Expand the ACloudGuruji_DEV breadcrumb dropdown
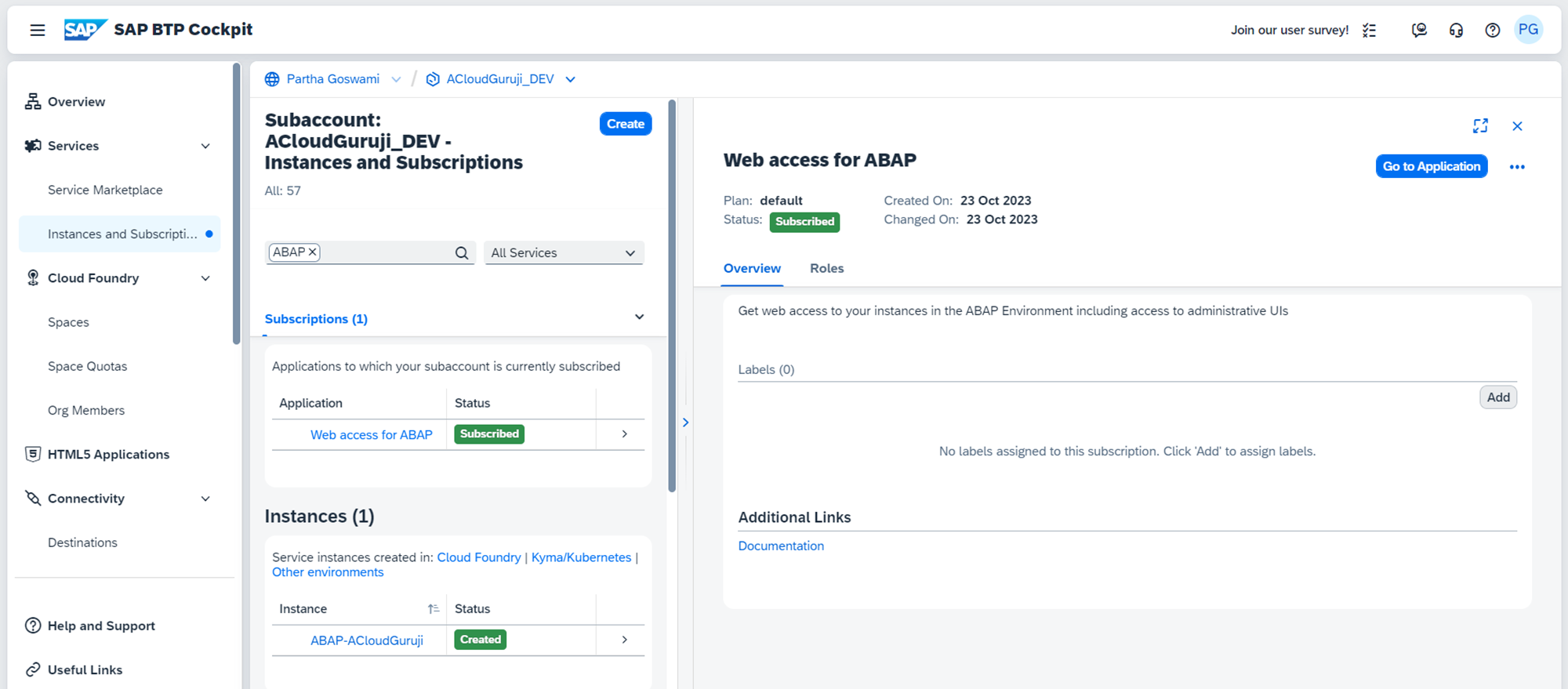 (571, 79)
